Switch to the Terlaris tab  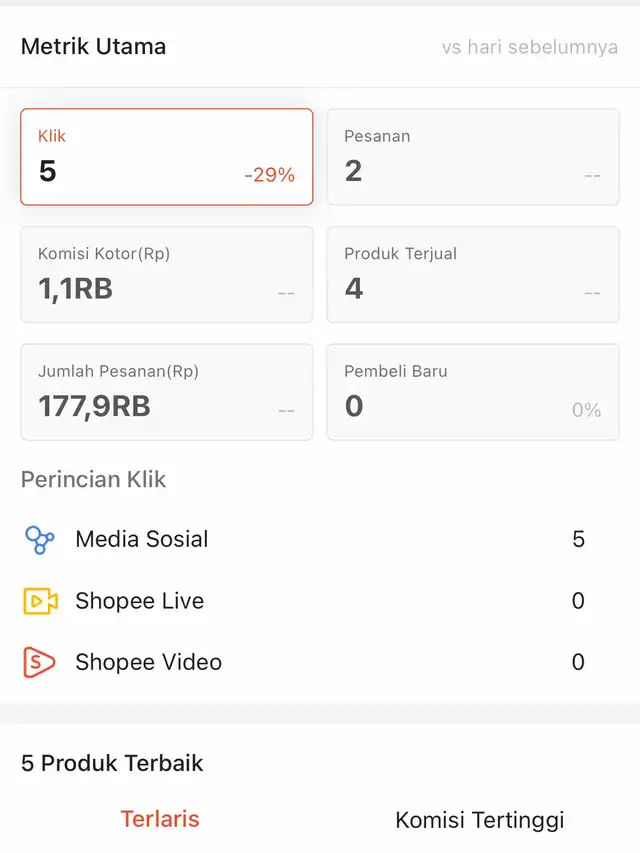pos(160,819)
